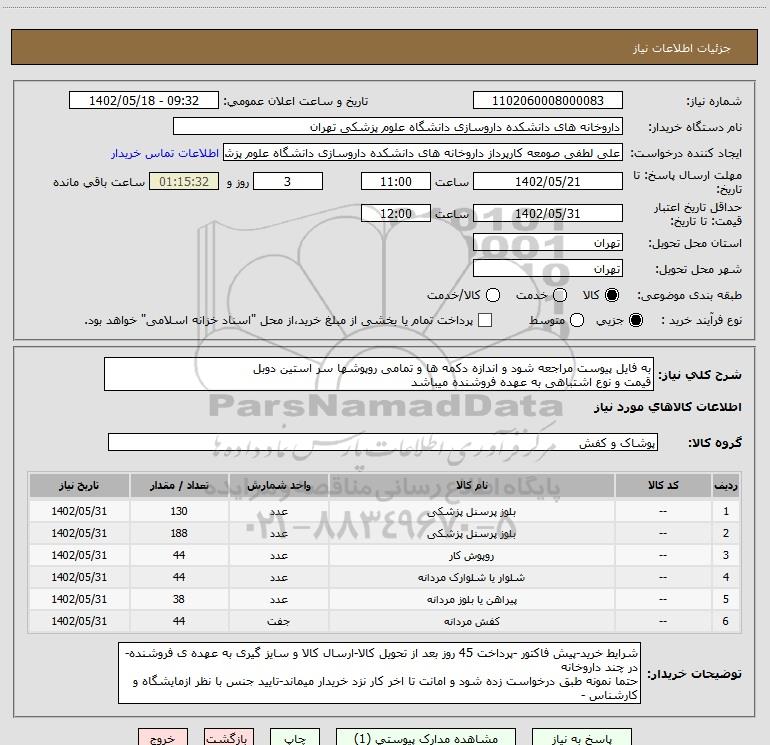Click the نام دستگاه خریدار field

point(398,127)
